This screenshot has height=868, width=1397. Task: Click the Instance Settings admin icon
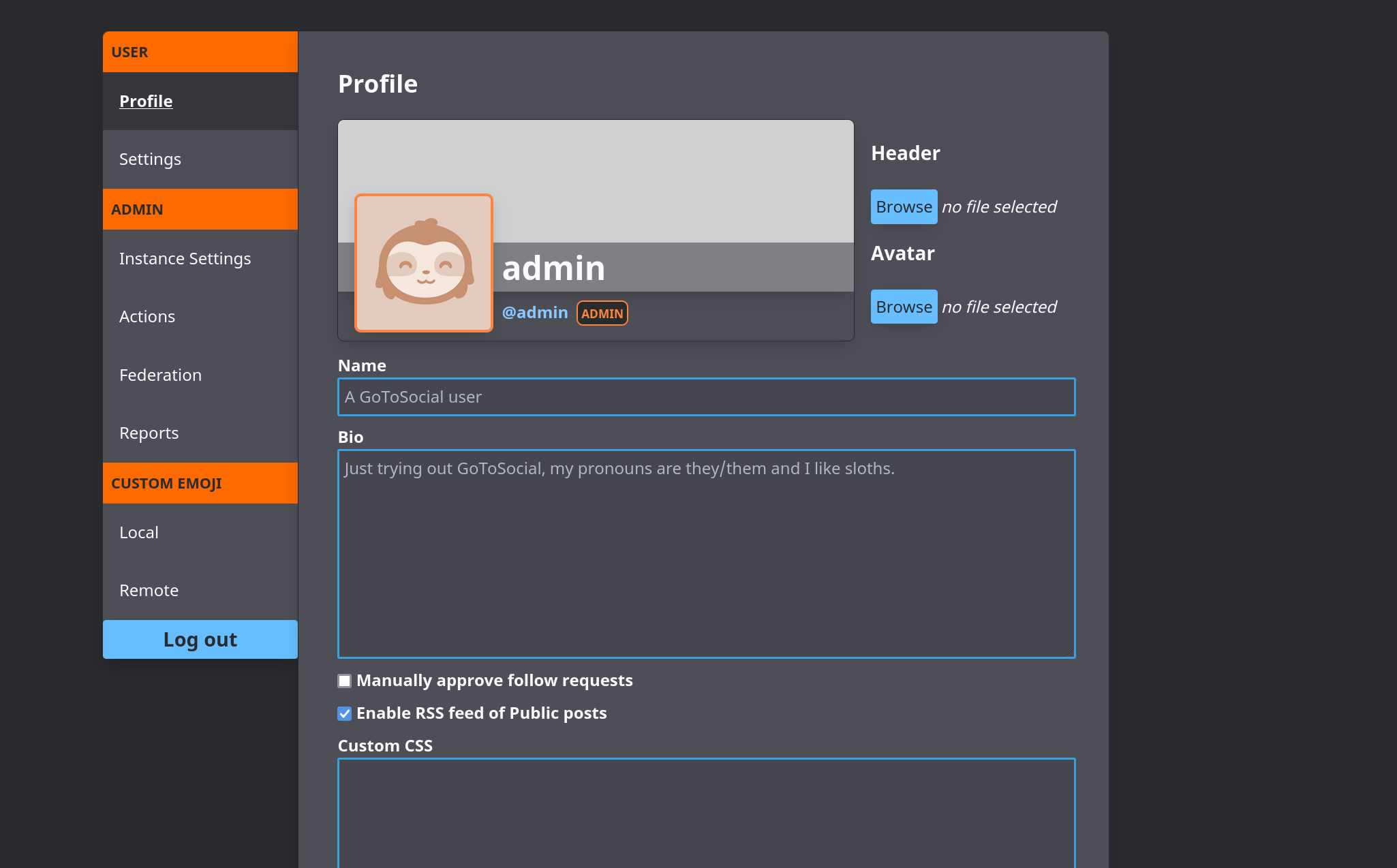[x=185, y=258]
